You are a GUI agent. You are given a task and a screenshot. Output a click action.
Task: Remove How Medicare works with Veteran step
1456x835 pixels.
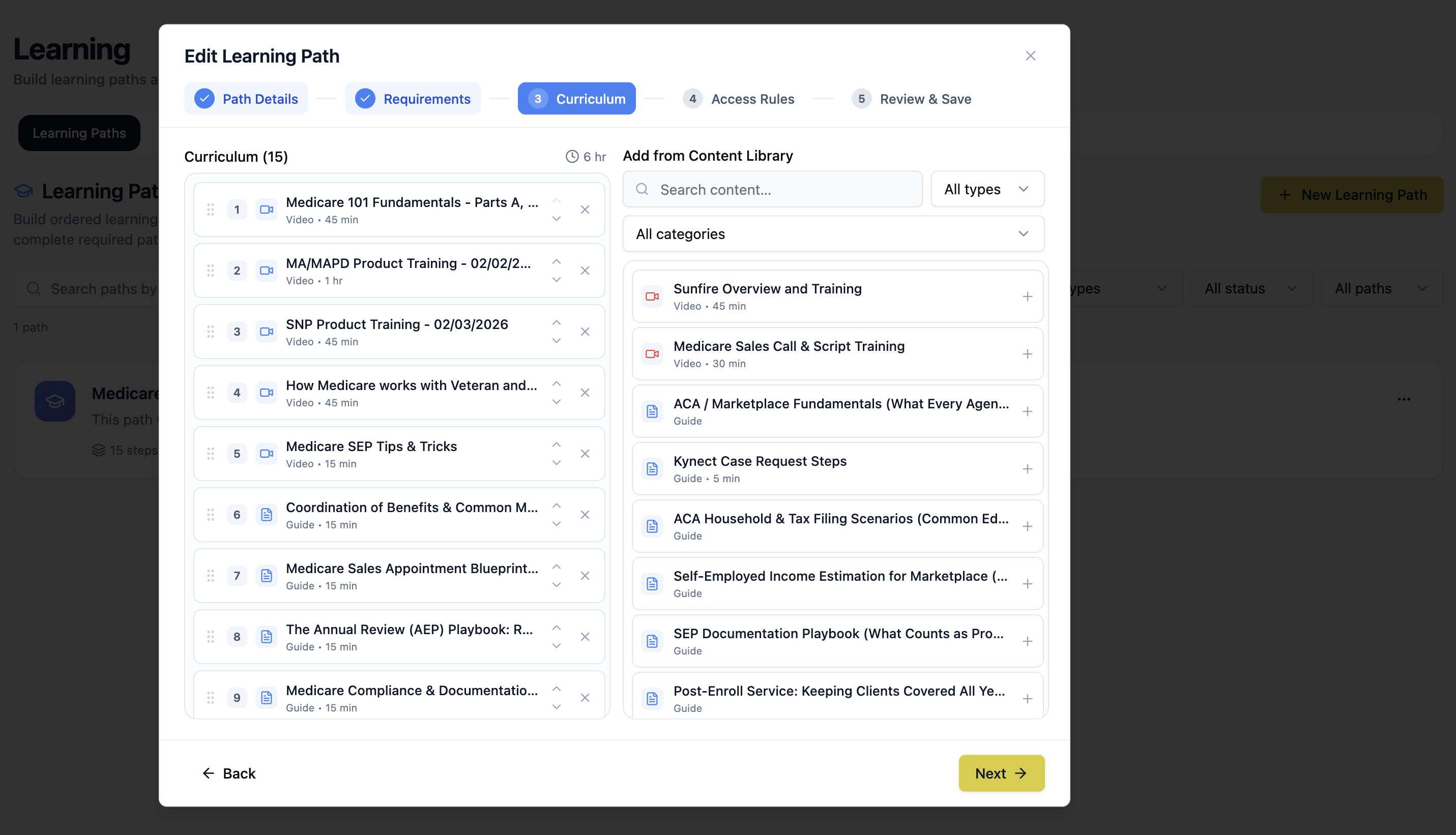click(585, 392)
